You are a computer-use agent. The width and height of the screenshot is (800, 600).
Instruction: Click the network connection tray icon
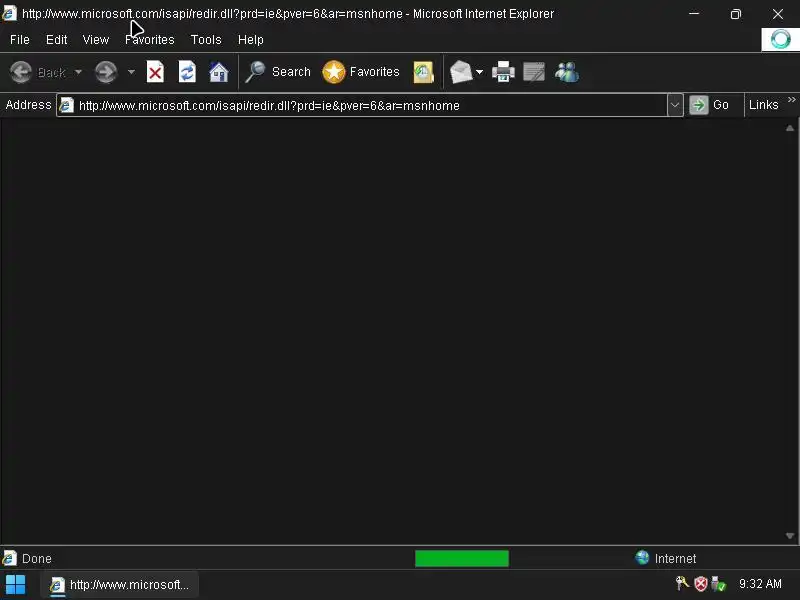click(x=718, y=584)
